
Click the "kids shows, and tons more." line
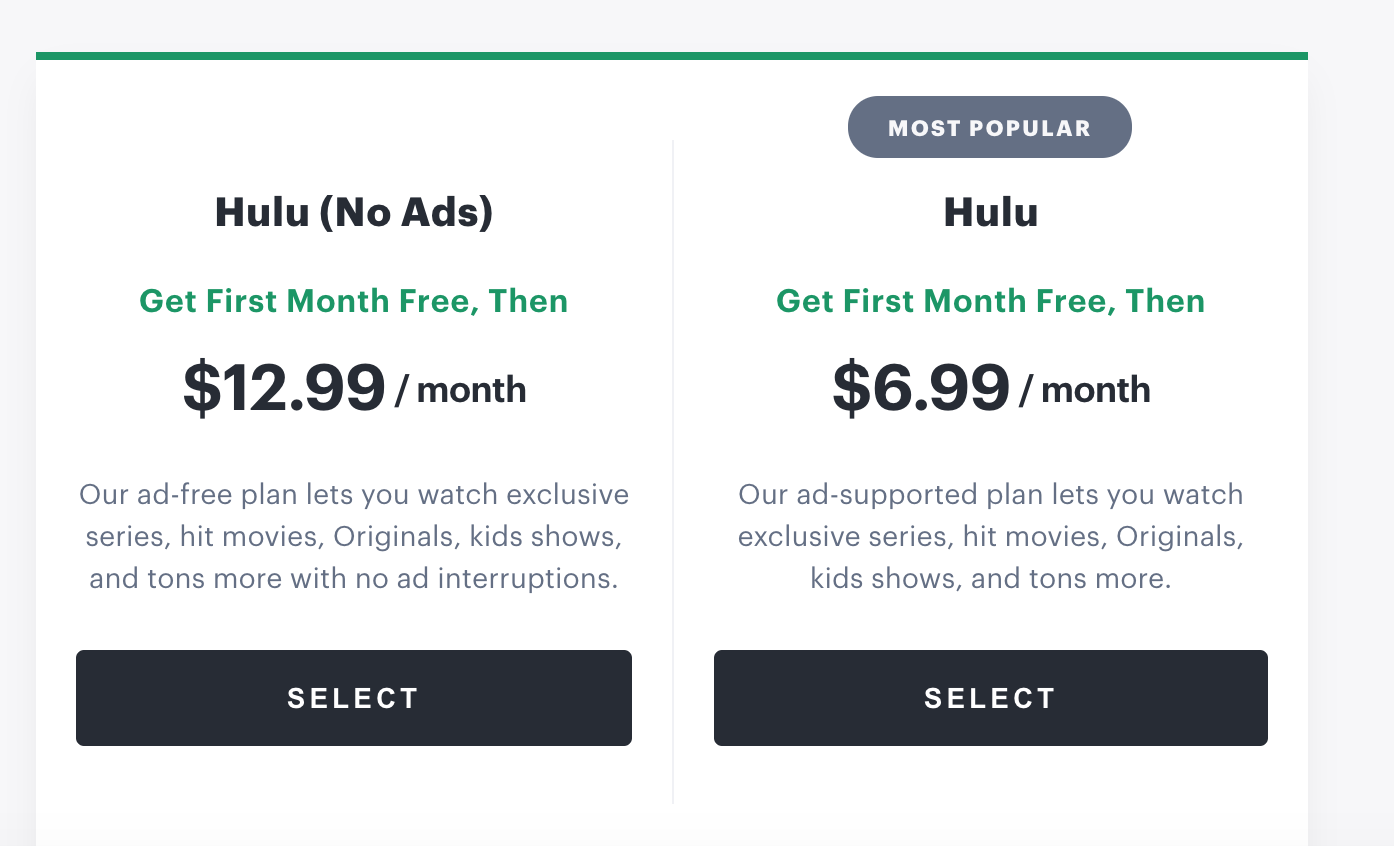tap(990, 578)
